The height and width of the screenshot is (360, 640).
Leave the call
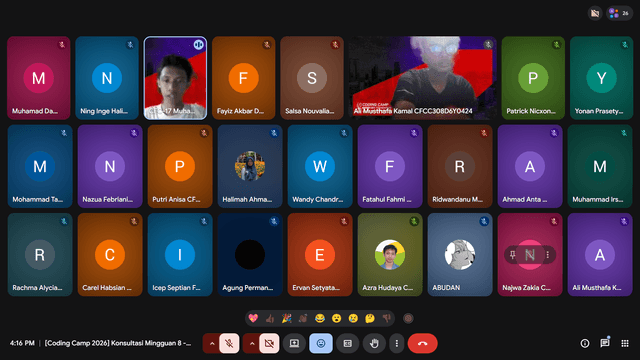pos(422,343)
